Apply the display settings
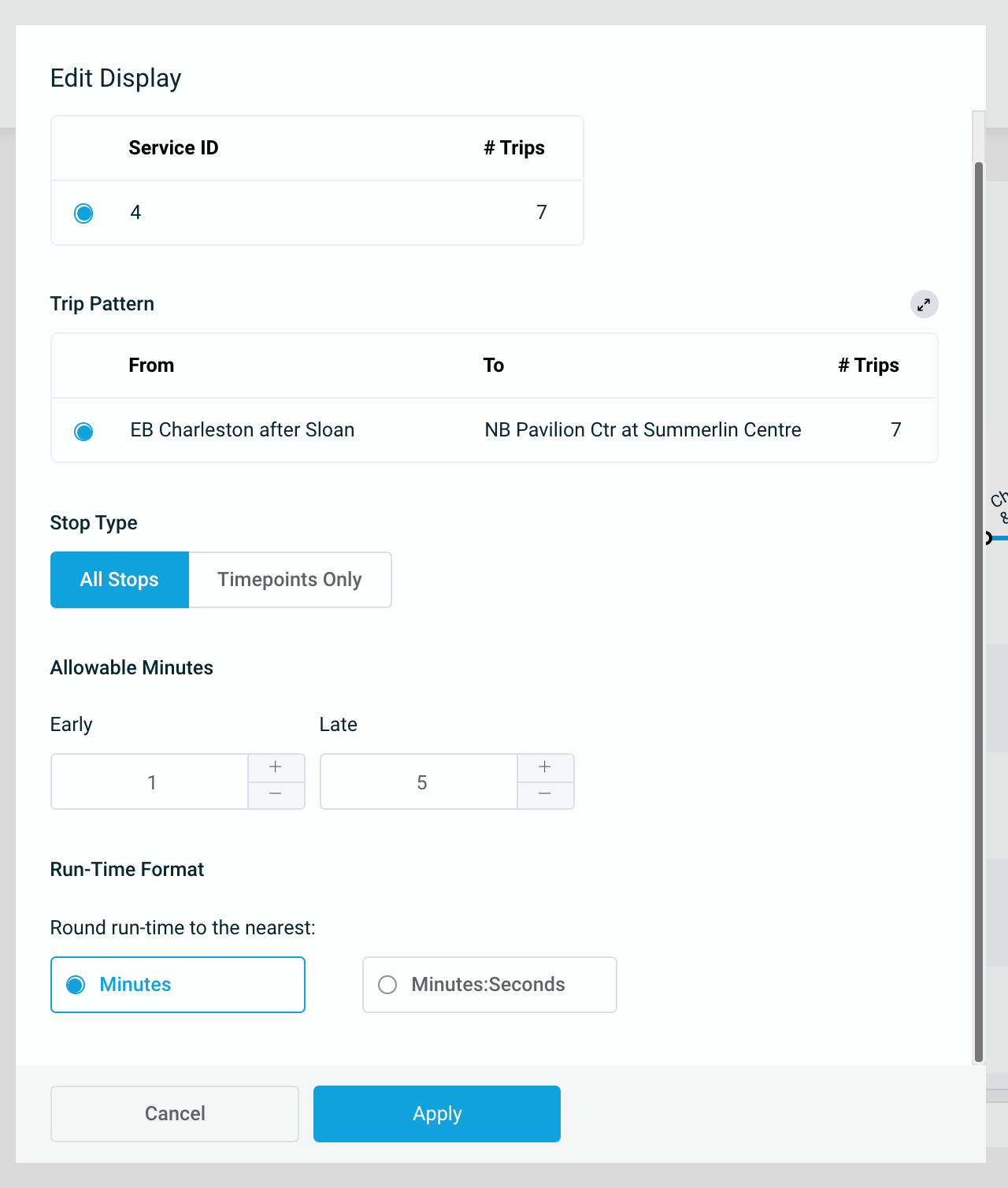Screen dimensions: 1008x1188 coord(437,1114)
